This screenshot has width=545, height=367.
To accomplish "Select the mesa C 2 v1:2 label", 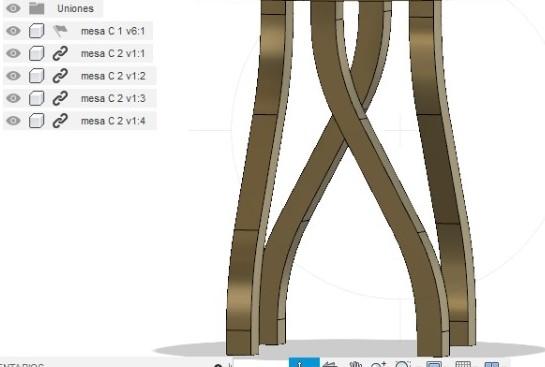I will [x=113, y=76].
